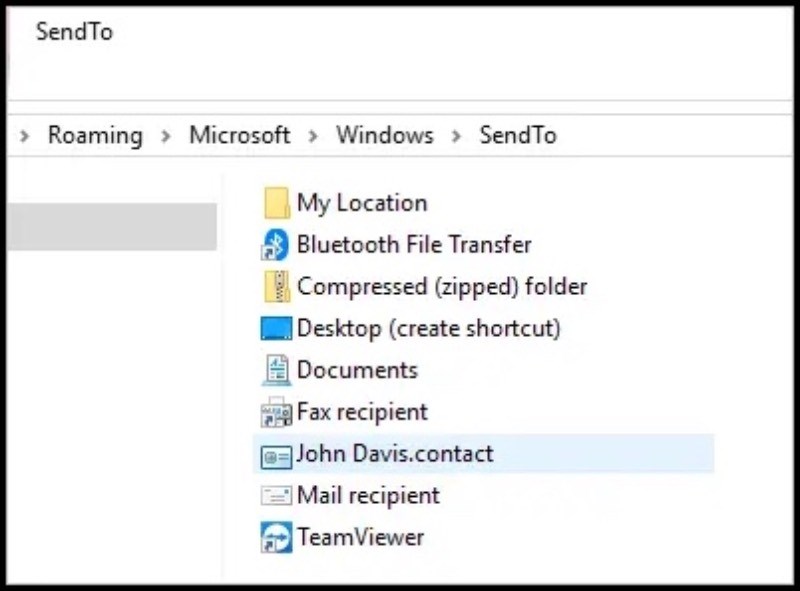Click the "TeamViewer" item name
This screenshot has height=591, width=800.
(x=361, y=537)
